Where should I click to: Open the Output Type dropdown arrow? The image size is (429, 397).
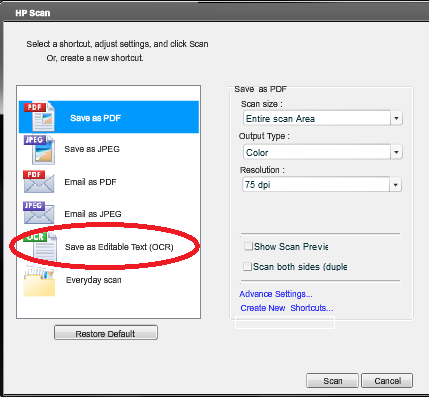(396, 152)
